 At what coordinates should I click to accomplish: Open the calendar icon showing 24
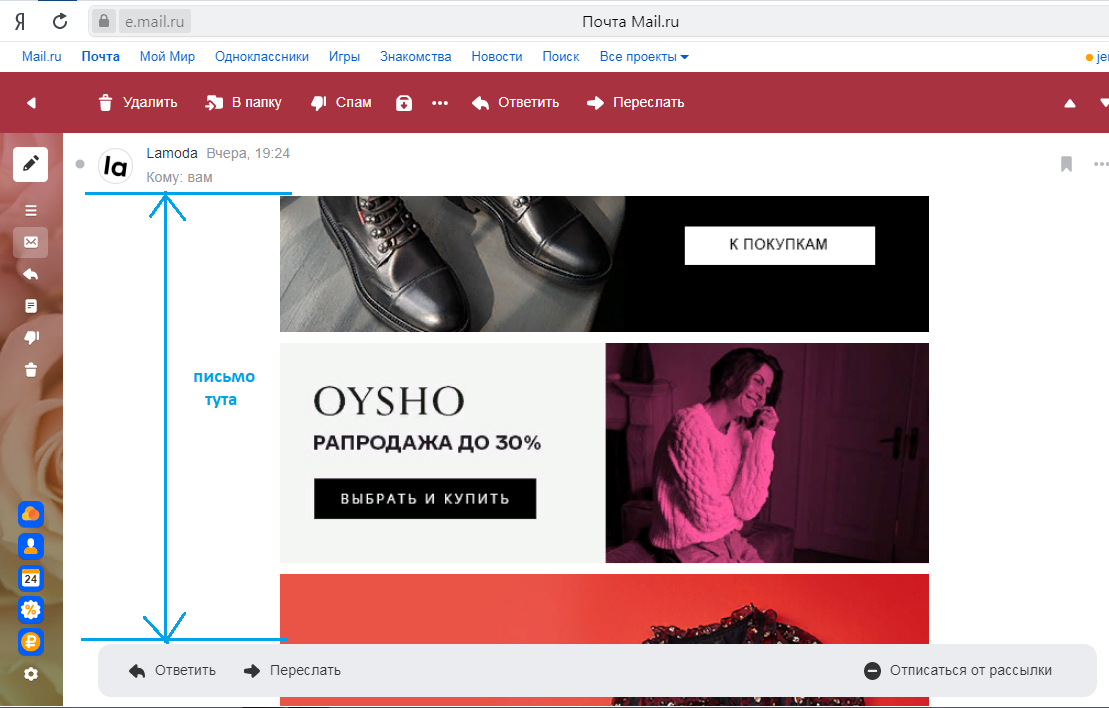point(31,579)
